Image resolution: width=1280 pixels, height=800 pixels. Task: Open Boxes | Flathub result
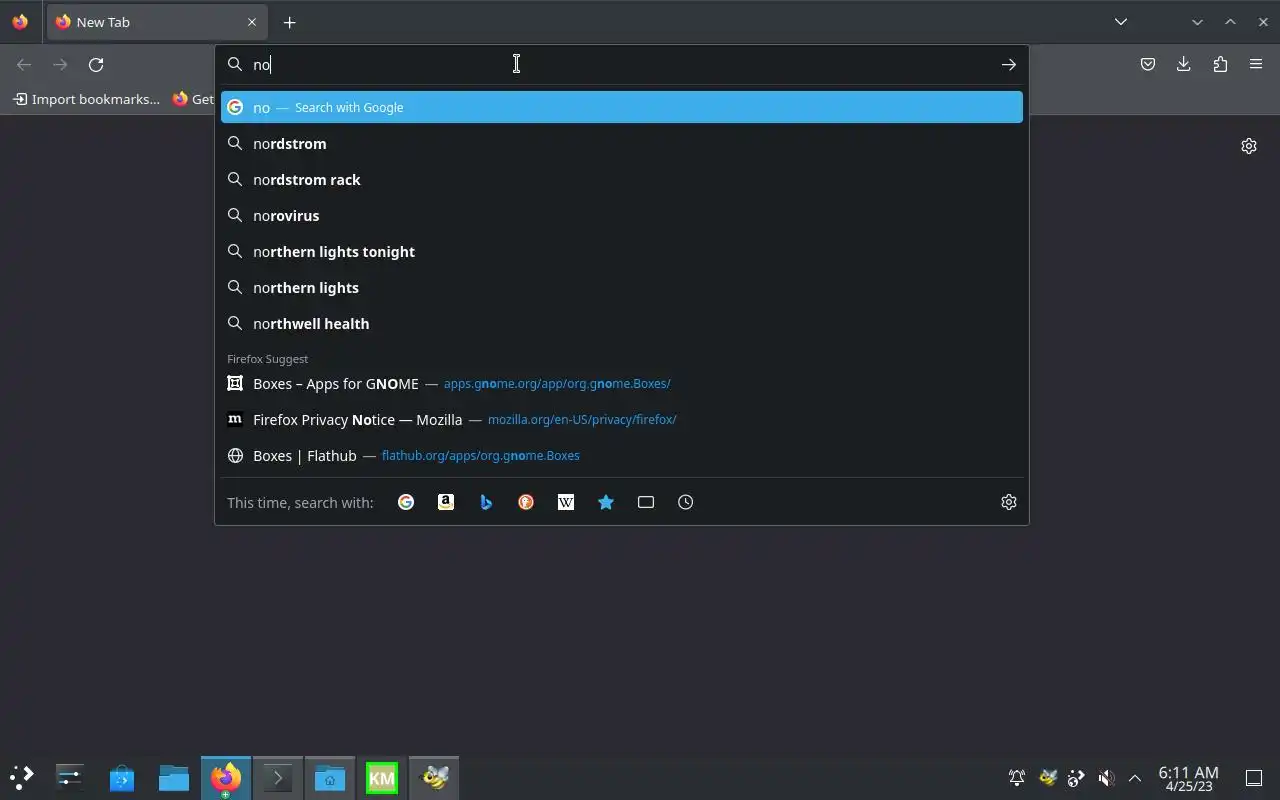coord(622,456)
